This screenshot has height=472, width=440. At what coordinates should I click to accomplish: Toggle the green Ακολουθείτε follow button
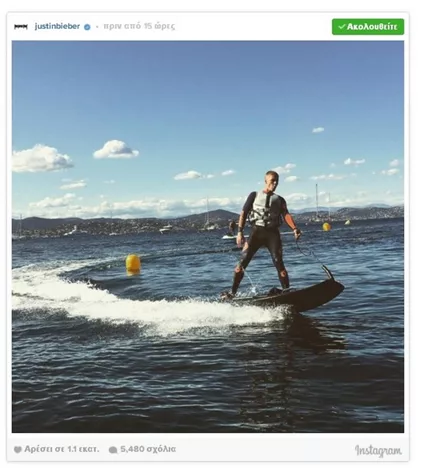[x=368, y=27]
